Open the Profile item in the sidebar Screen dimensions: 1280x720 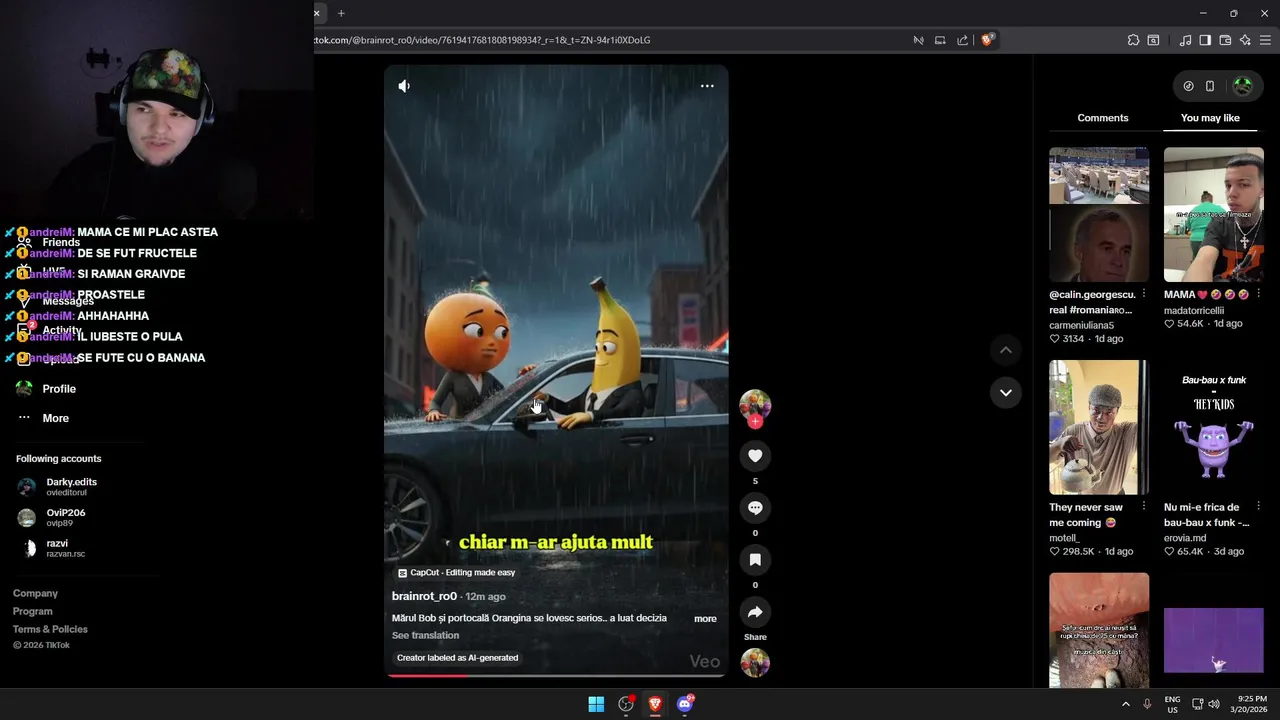click(x=59, y=389)
